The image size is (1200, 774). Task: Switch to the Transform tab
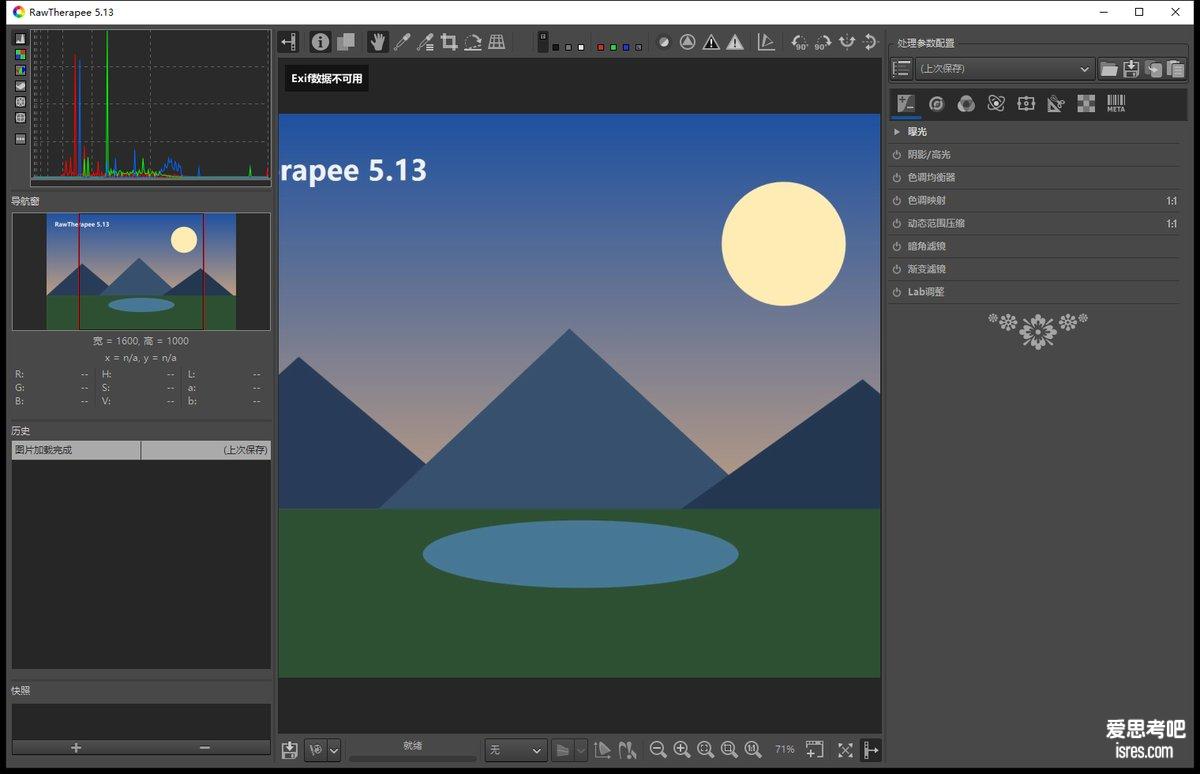pos(1056,104)
